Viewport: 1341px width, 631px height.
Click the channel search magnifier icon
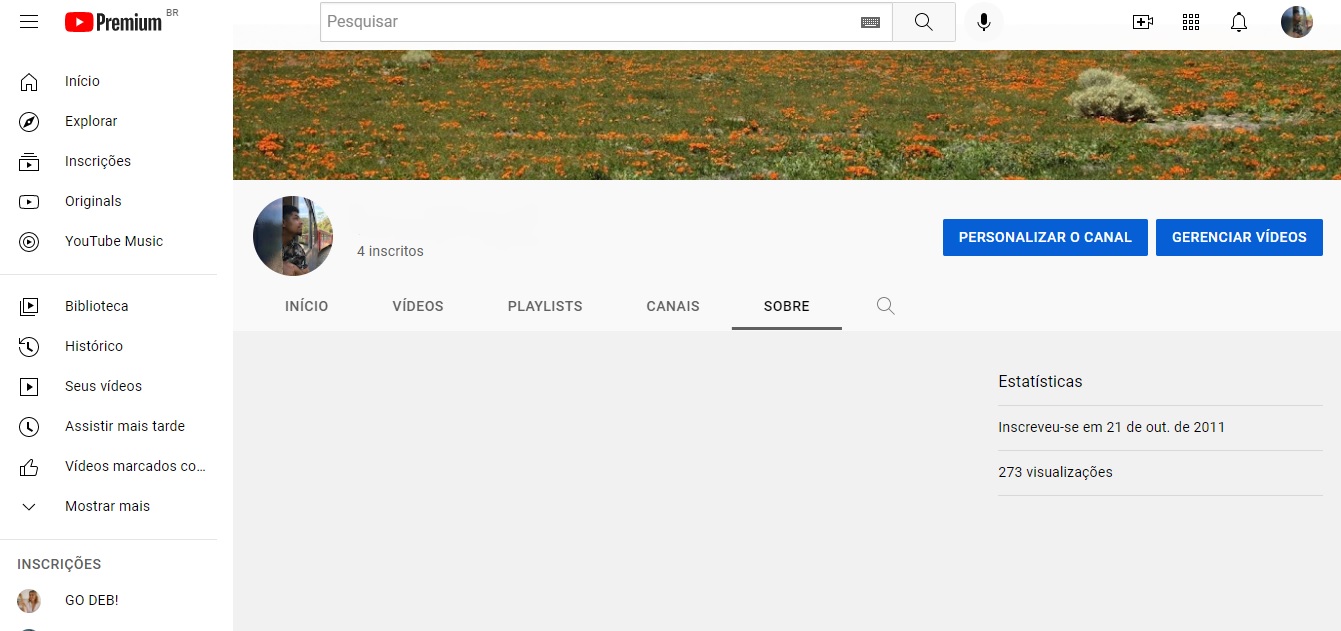point(885,306)
